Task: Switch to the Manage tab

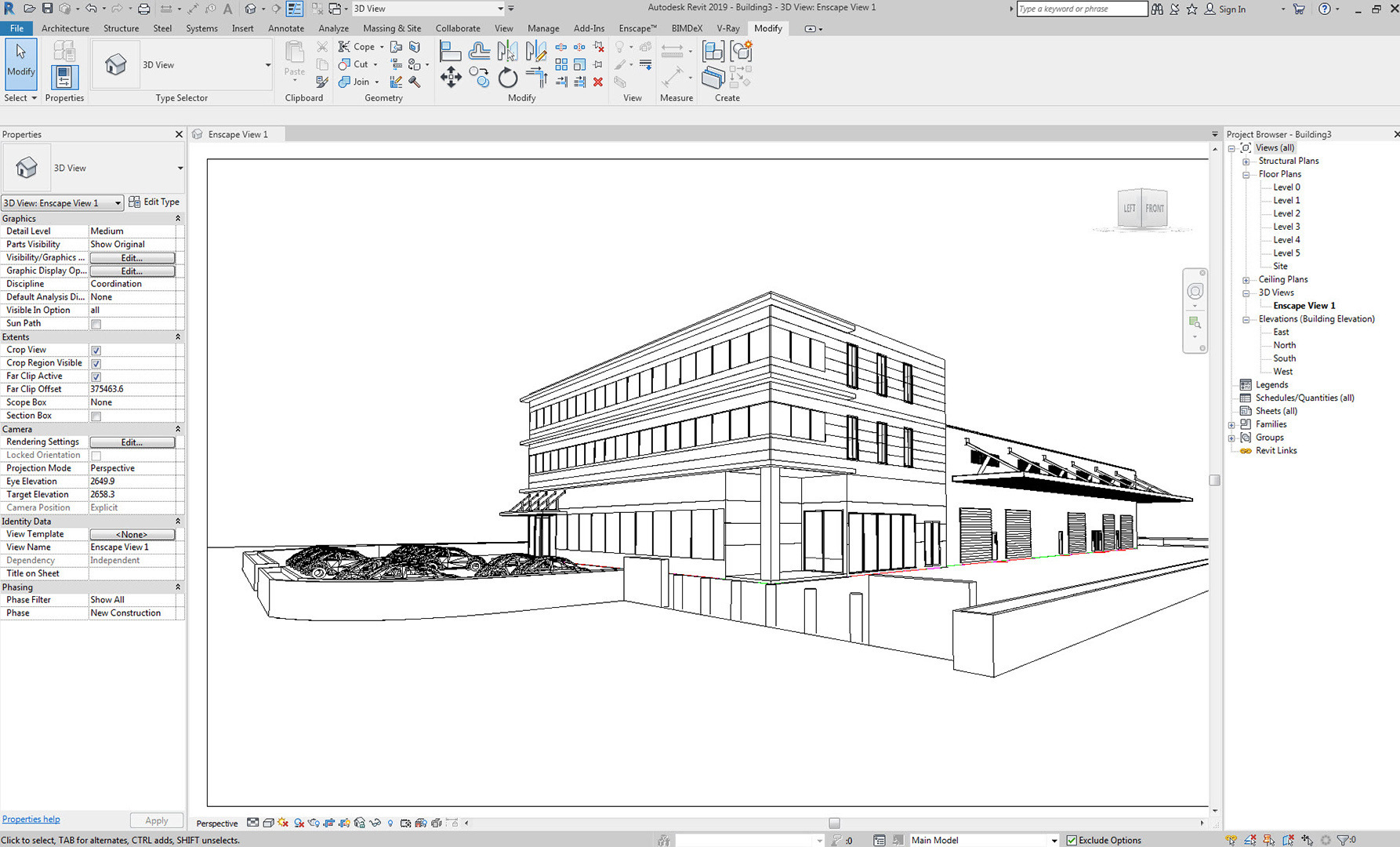Action: (x=542, y=28)
